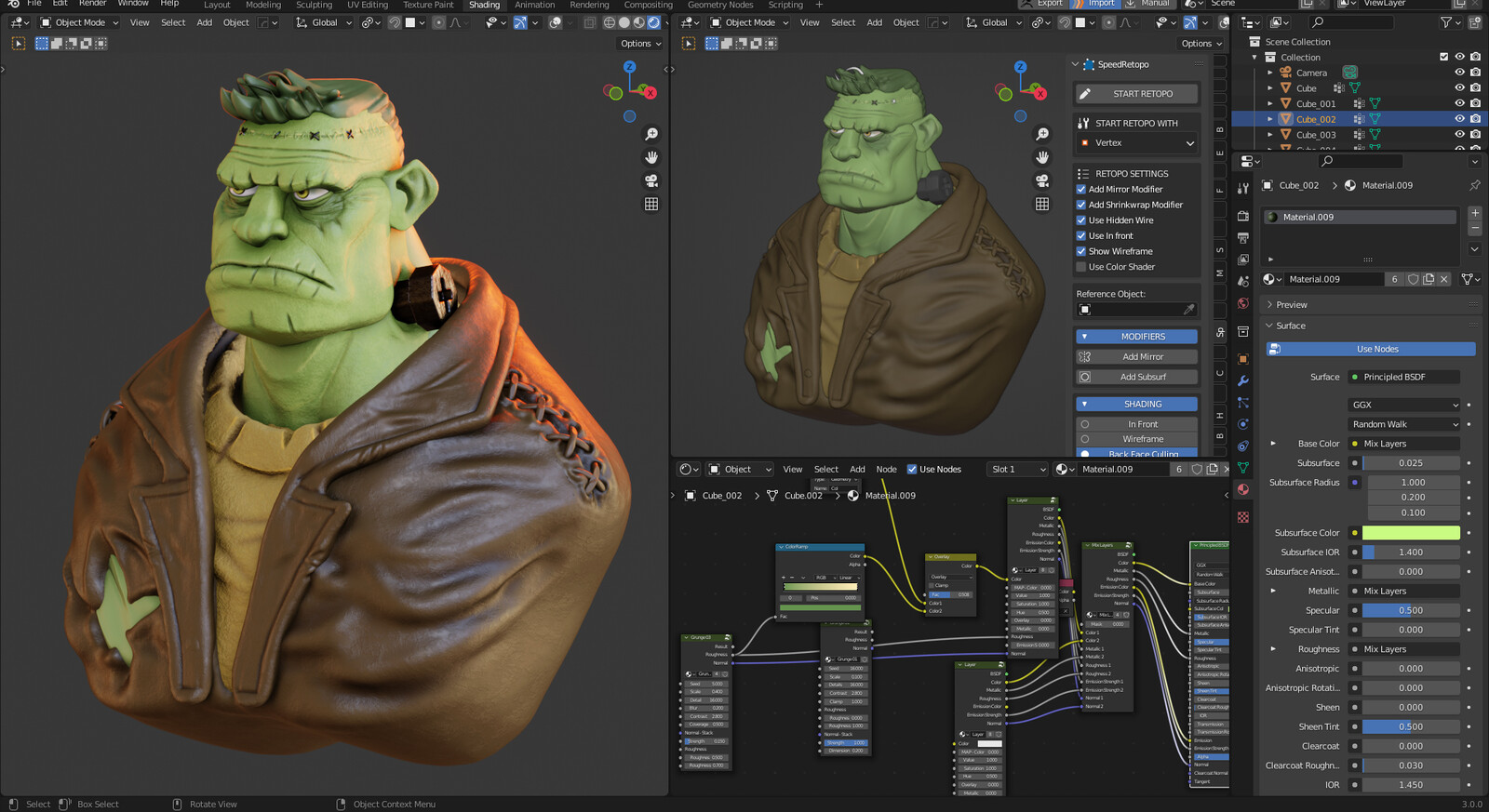
Task: Open the Scene properties tab
Action: [1243, 281]
